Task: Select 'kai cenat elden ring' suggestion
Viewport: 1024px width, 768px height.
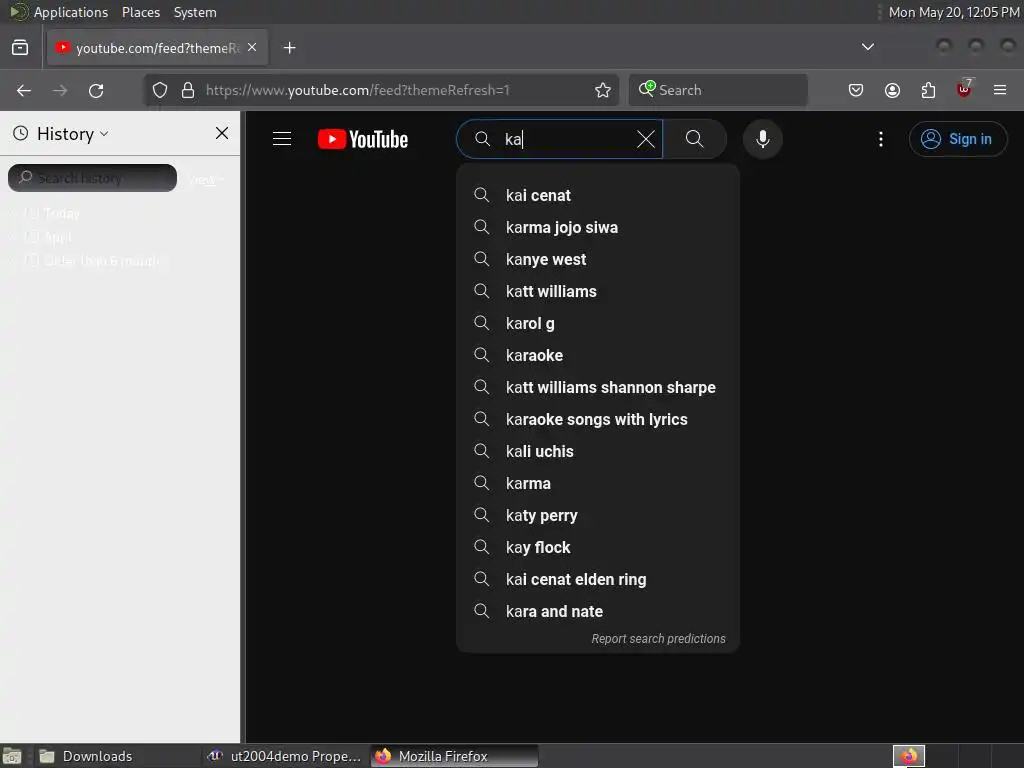Action: click(x=598, y=579)
